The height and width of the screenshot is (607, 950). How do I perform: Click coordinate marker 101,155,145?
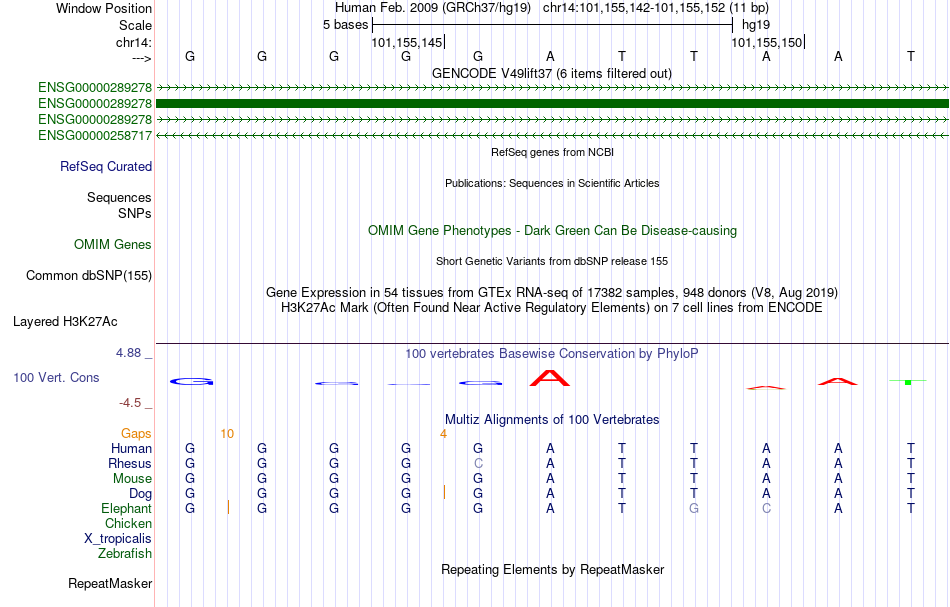(407, 42)
